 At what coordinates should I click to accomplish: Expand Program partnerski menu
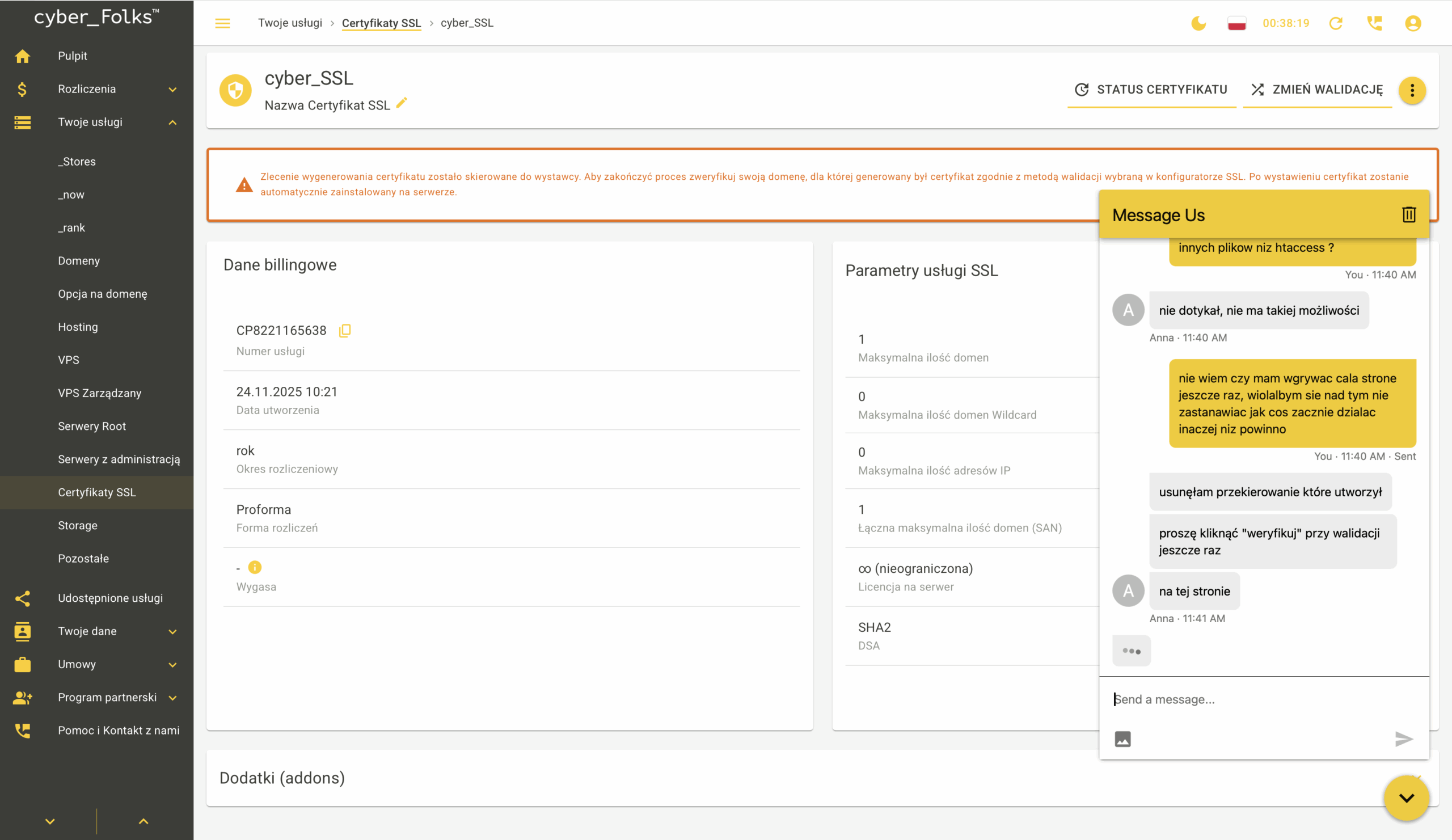[x=172, y=698]
